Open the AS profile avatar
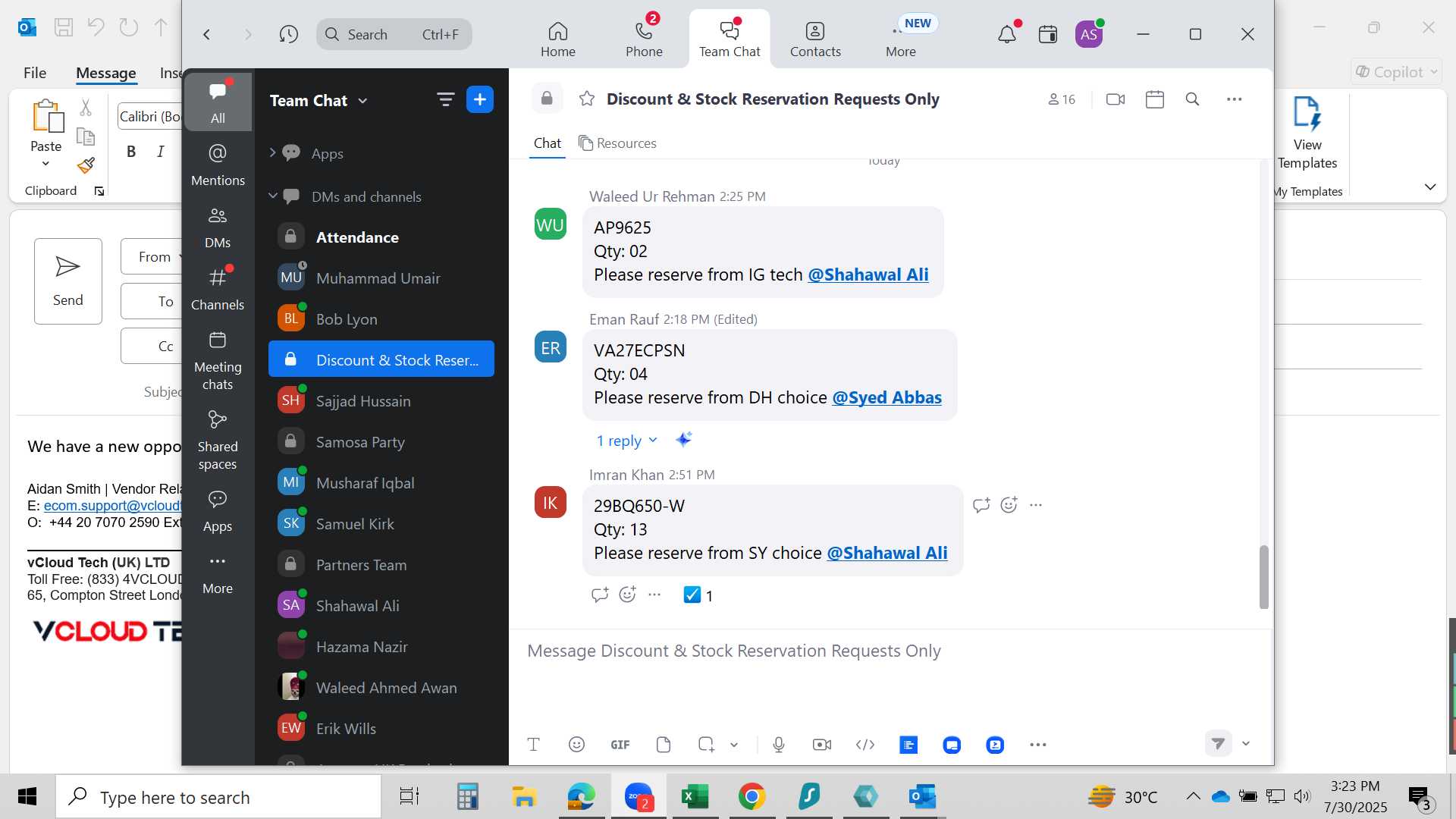1456x819 pixels. [x=1089, y=34]
